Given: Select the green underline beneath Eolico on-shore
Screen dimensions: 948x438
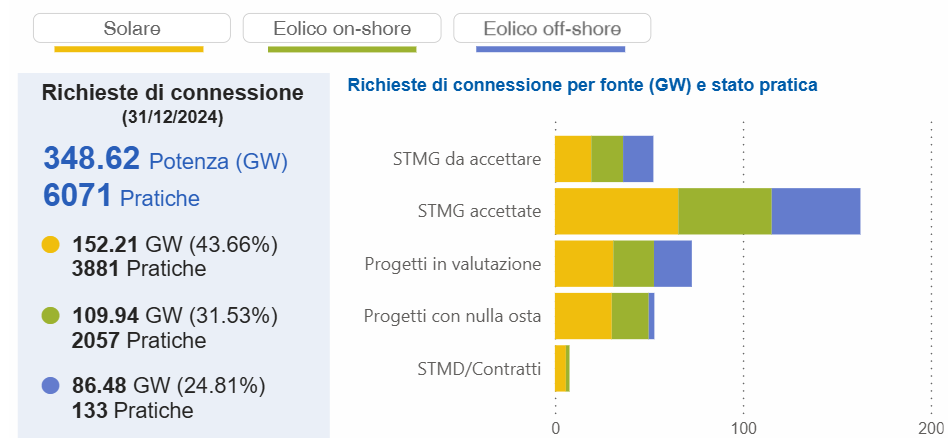Looking at the screenshot, I should click(x=342, y=49).
